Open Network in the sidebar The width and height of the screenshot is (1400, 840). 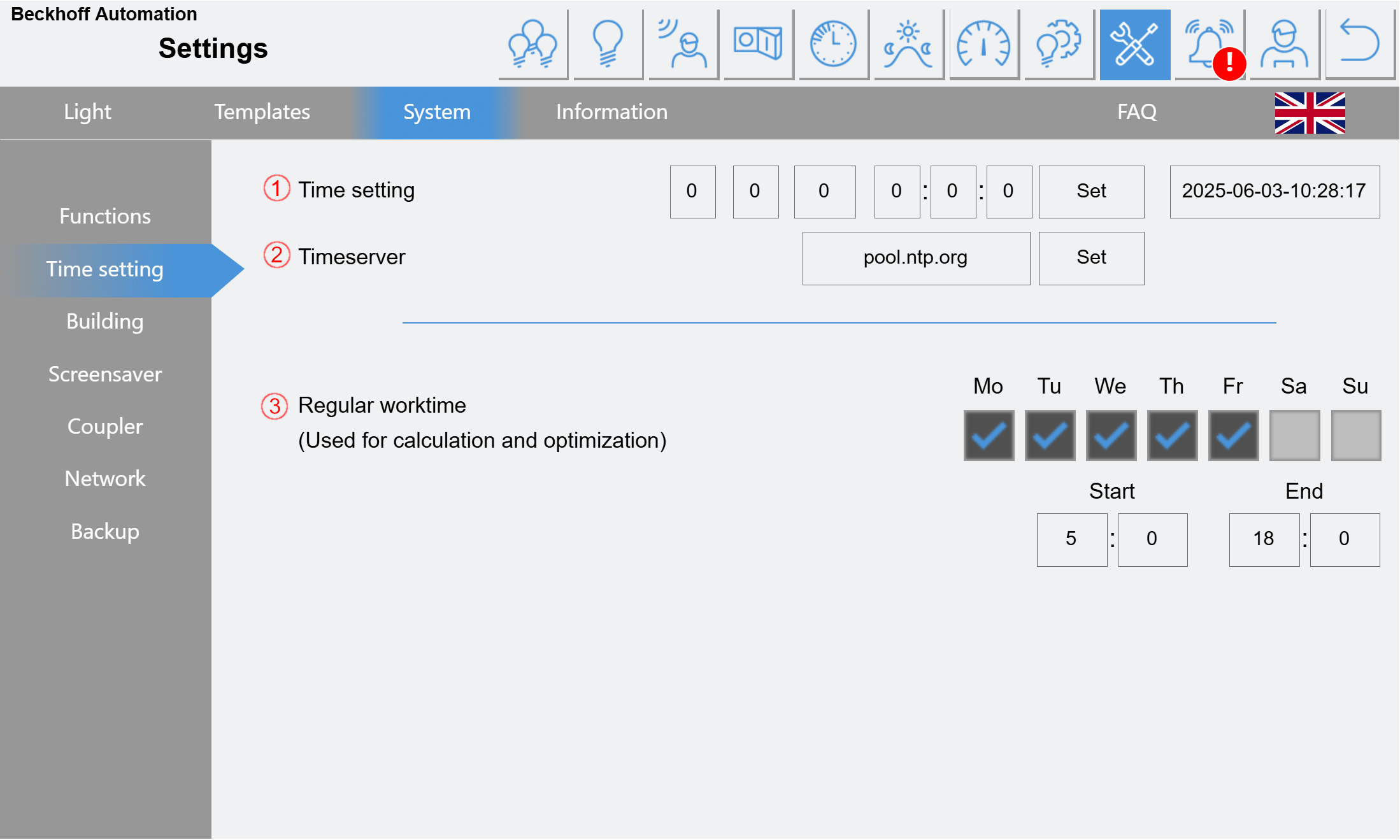105,479
